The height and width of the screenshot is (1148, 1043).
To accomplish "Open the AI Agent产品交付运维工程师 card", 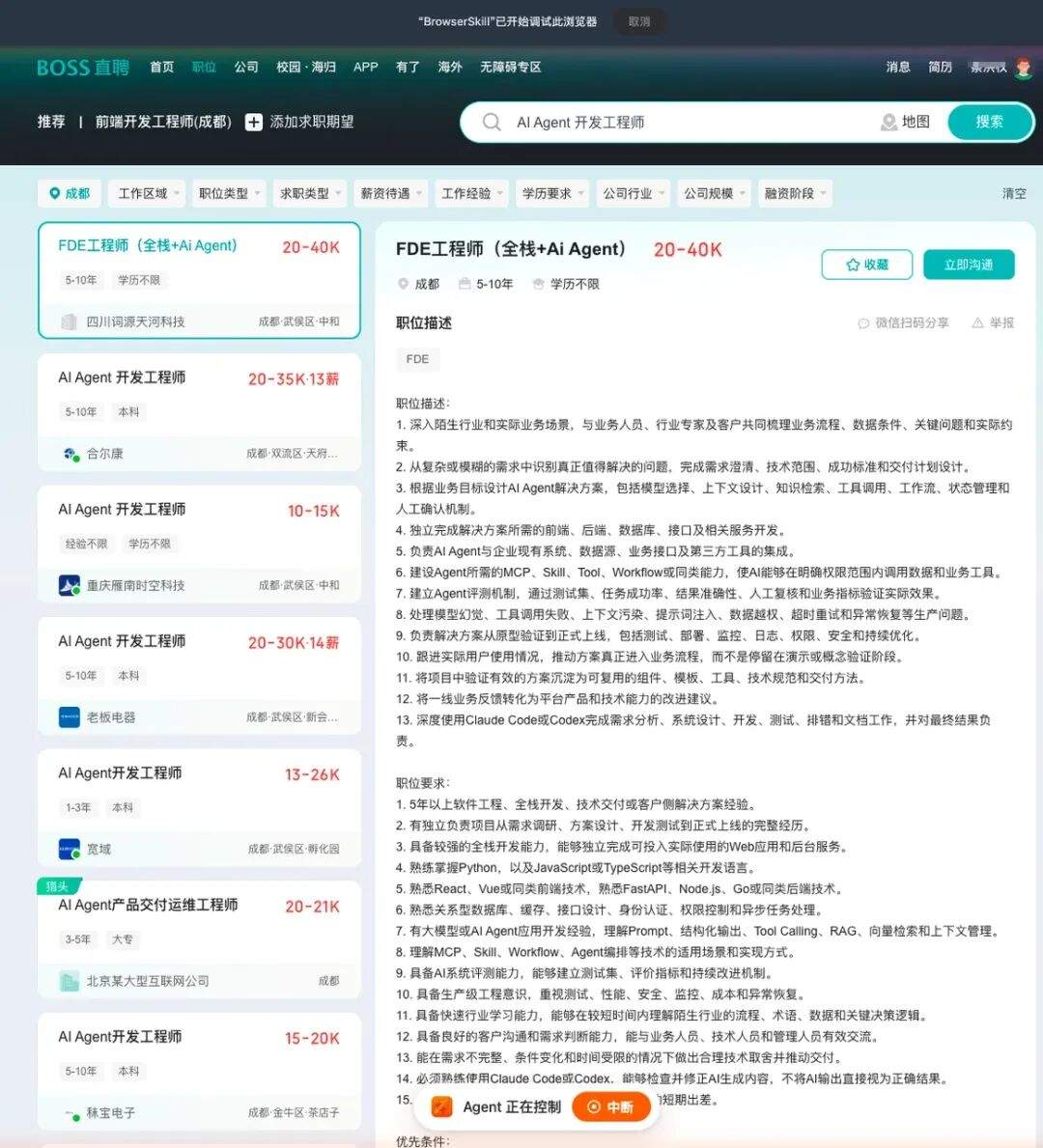I will pyautogui.click(x=199, y=939).
